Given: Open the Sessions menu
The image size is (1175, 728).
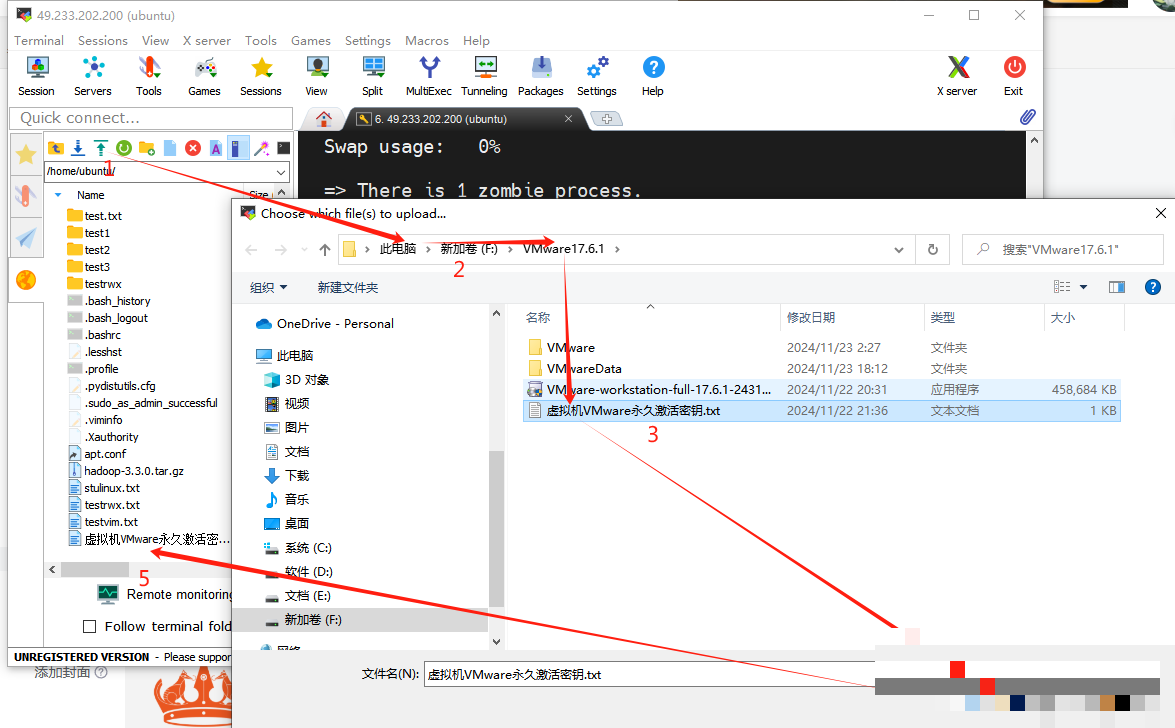Looking at the screenshot, I should click(103, 40).
